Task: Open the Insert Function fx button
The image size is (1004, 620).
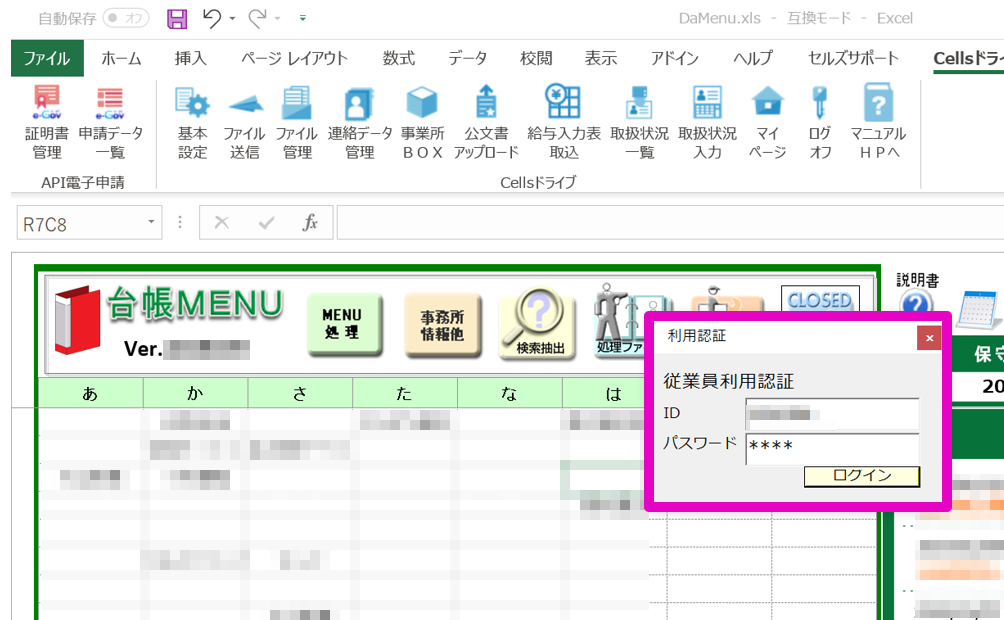Action: 311,223
